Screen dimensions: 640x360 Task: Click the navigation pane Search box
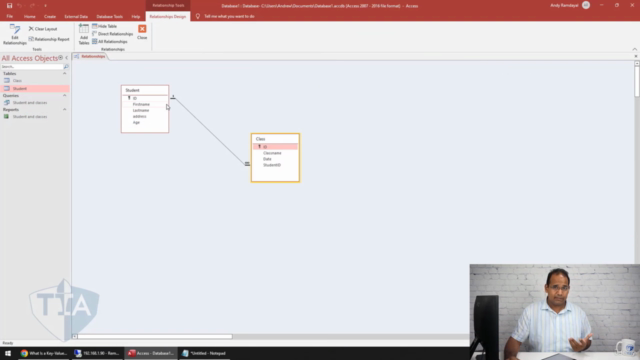click(x=32, y=67)
